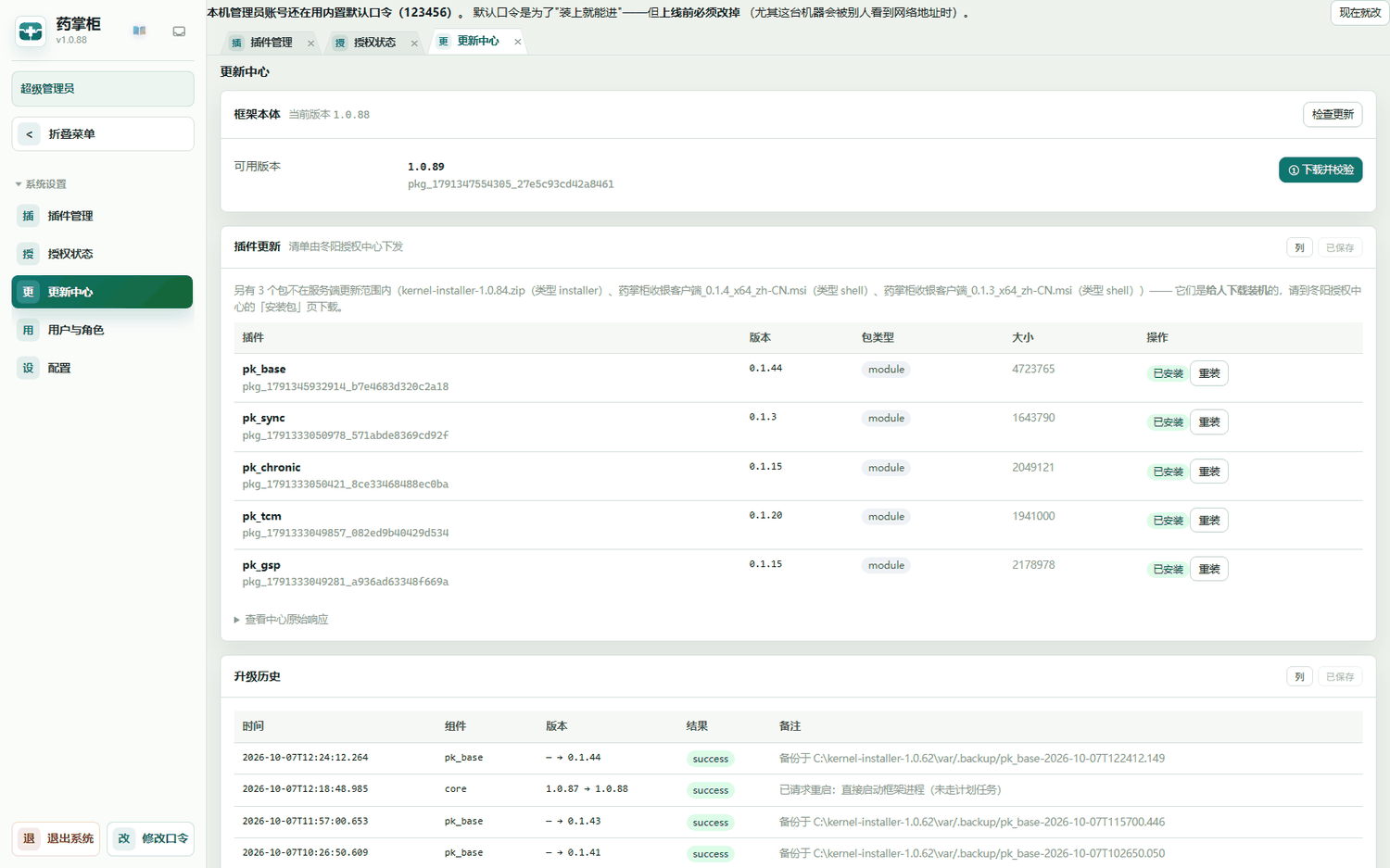Reinstall pk_tcm with its 重装 button

(1209, 521)
